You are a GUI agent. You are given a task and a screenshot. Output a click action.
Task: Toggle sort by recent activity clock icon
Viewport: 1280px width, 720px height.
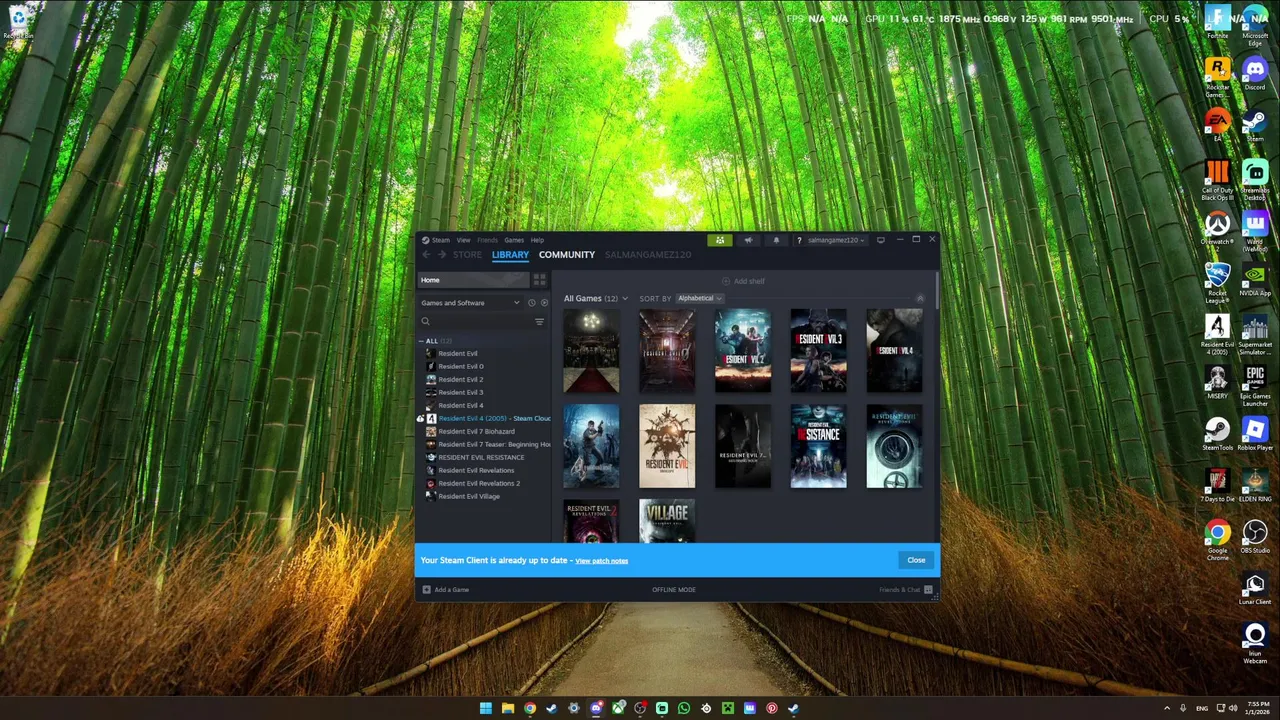pos(532,303)
